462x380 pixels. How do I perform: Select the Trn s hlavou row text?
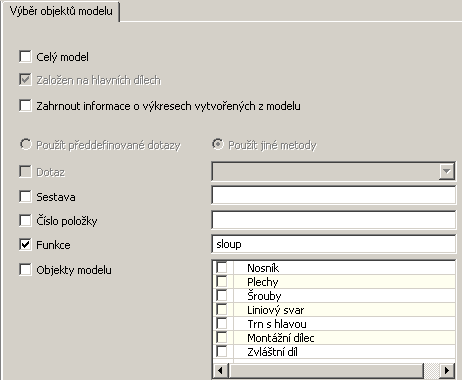click(x=277, y=324)
